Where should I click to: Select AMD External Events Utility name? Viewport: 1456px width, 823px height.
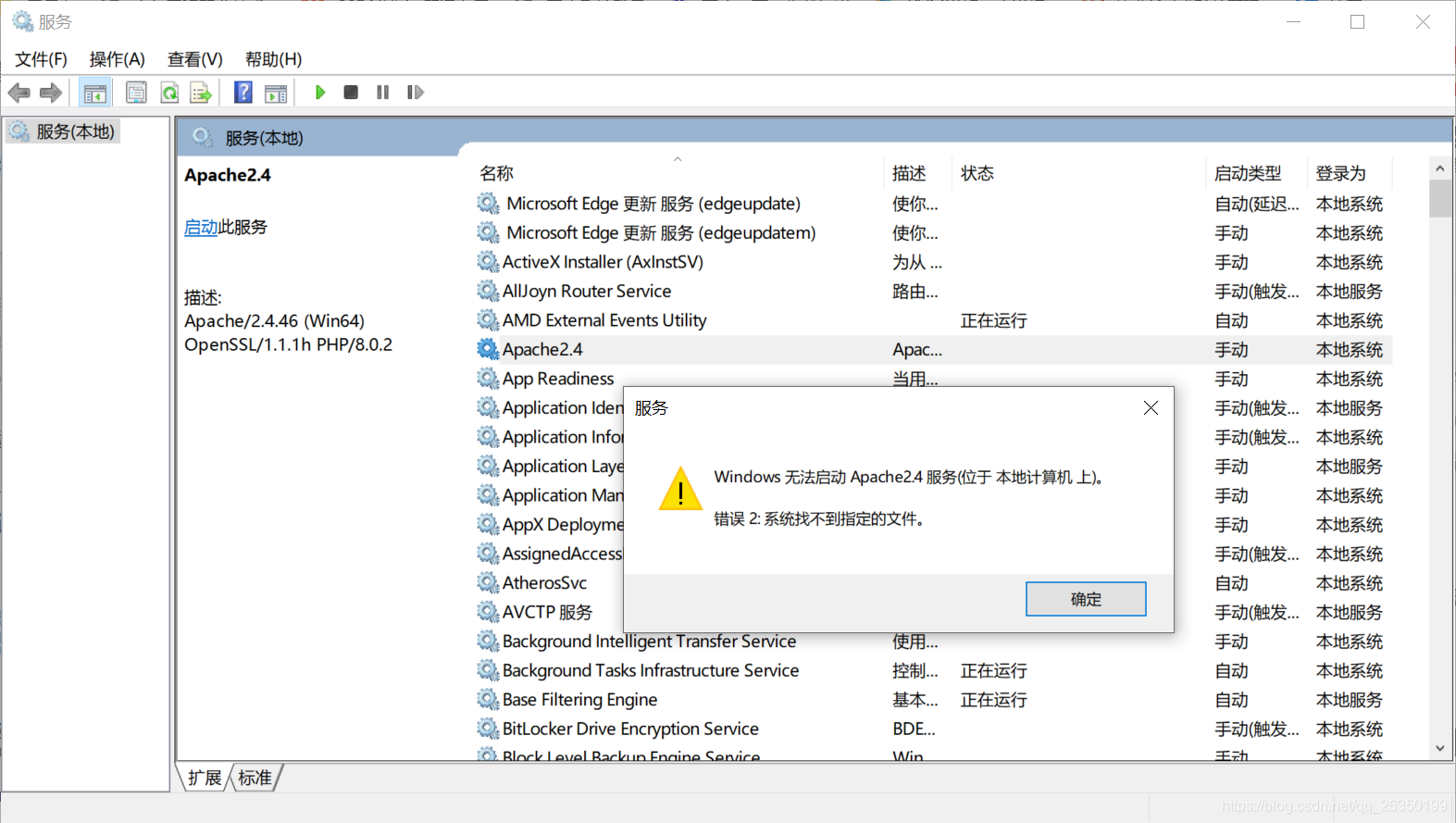pyautogui.click(x=604, y=320)
